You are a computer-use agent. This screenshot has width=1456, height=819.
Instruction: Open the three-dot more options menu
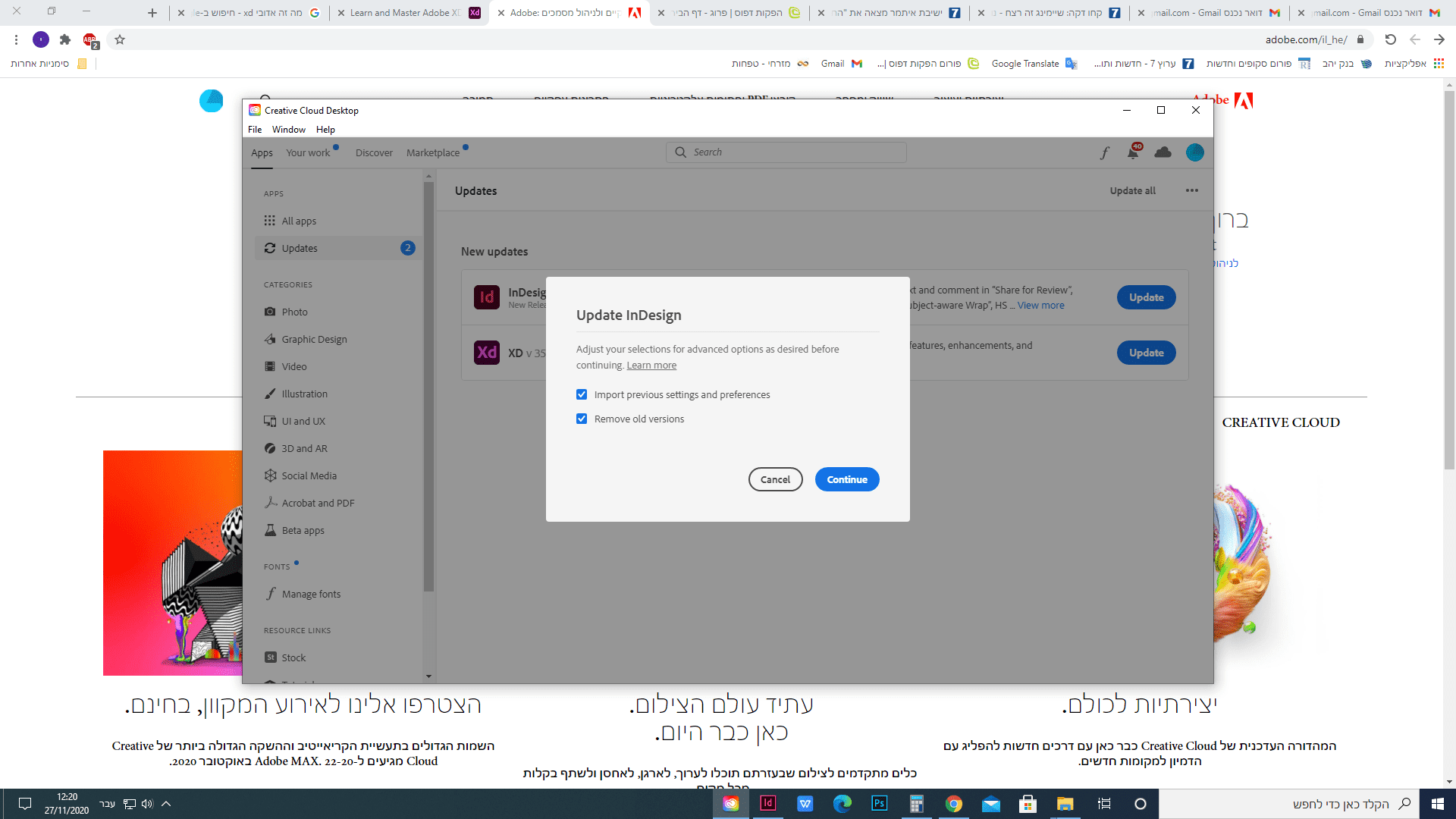(1192, 190)
